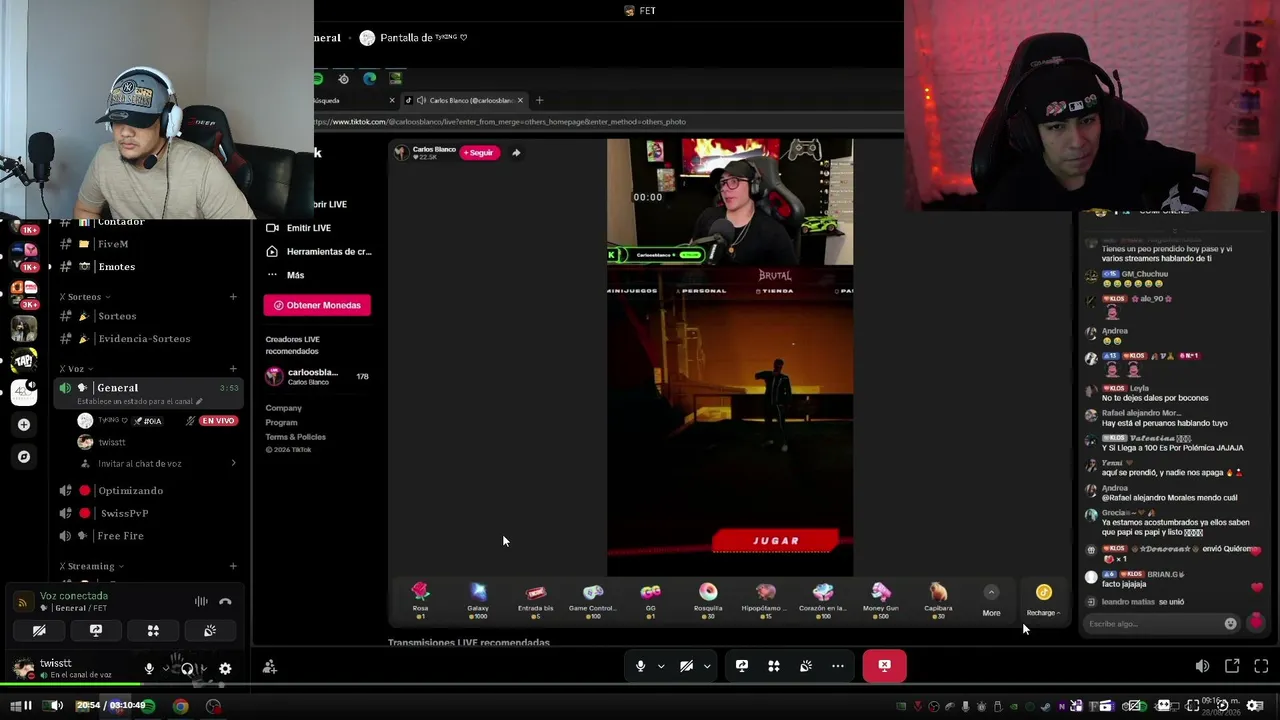Open the FiveM channel

113,244
